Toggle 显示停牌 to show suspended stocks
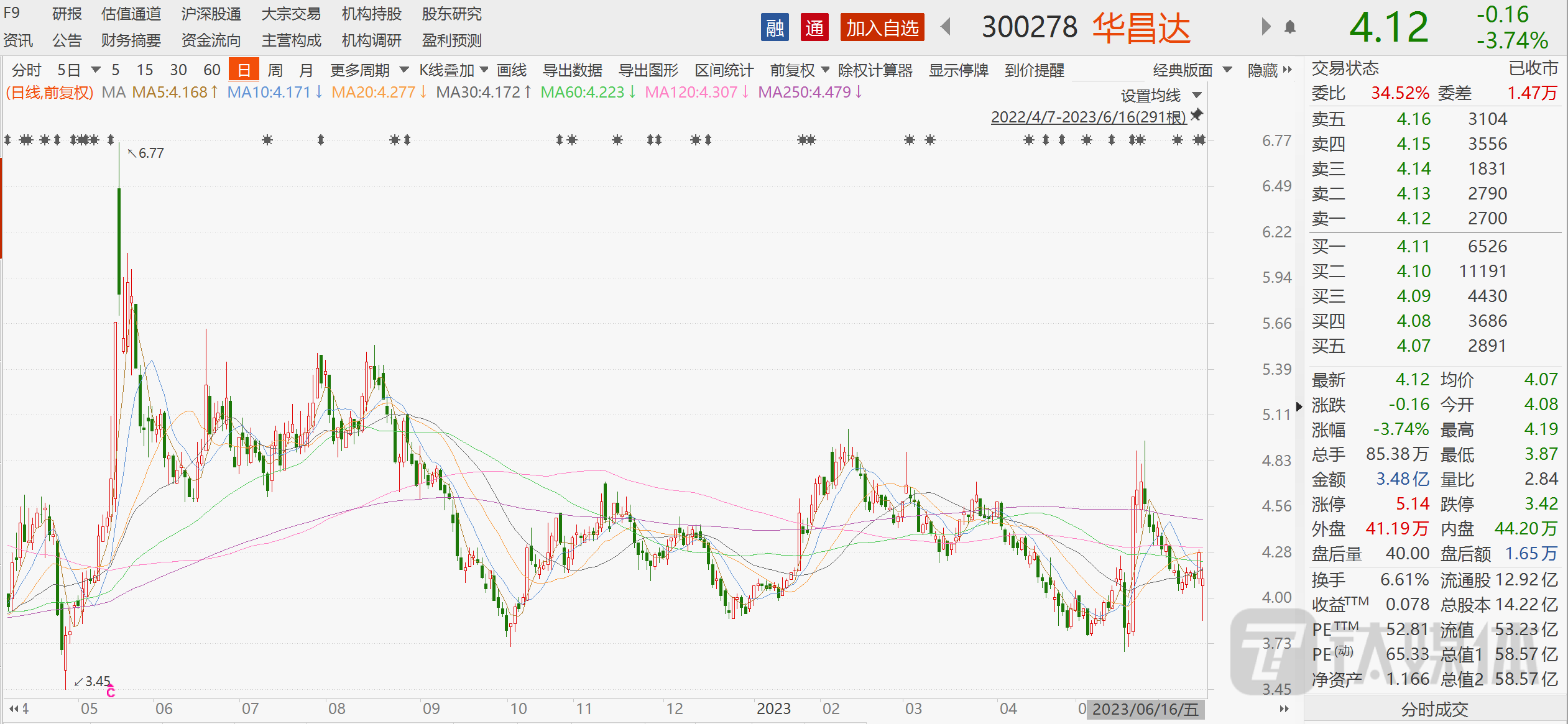Viewport: 1568px width, 724px height. (958, 70)
